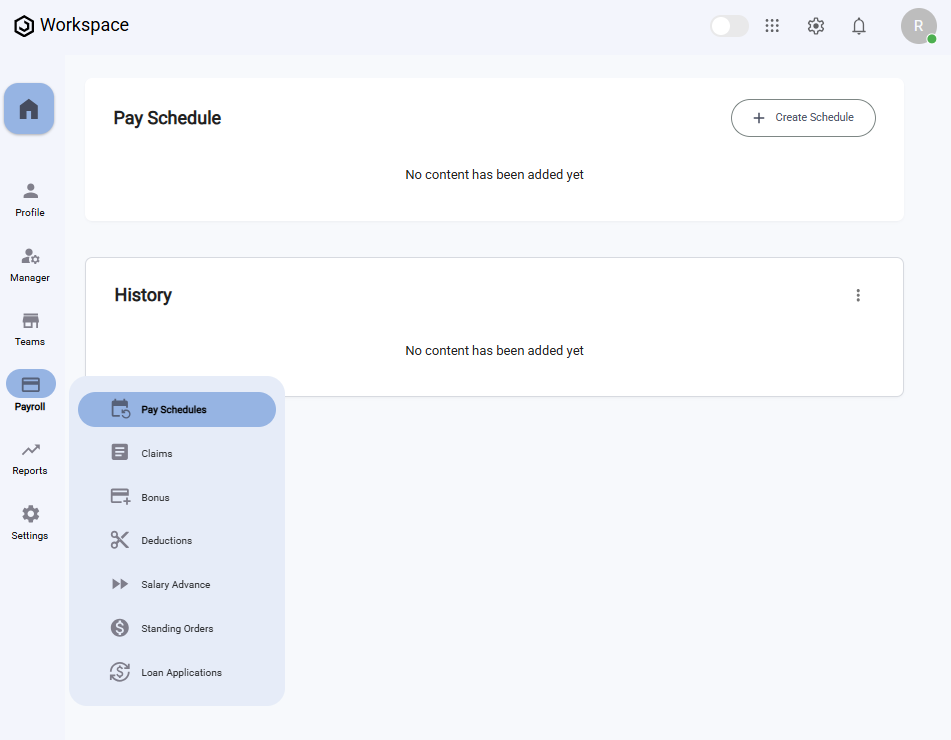Click the Create Schedule button
Image resolution: width=951 pixels, height=740 pixels.
point(803,118)
